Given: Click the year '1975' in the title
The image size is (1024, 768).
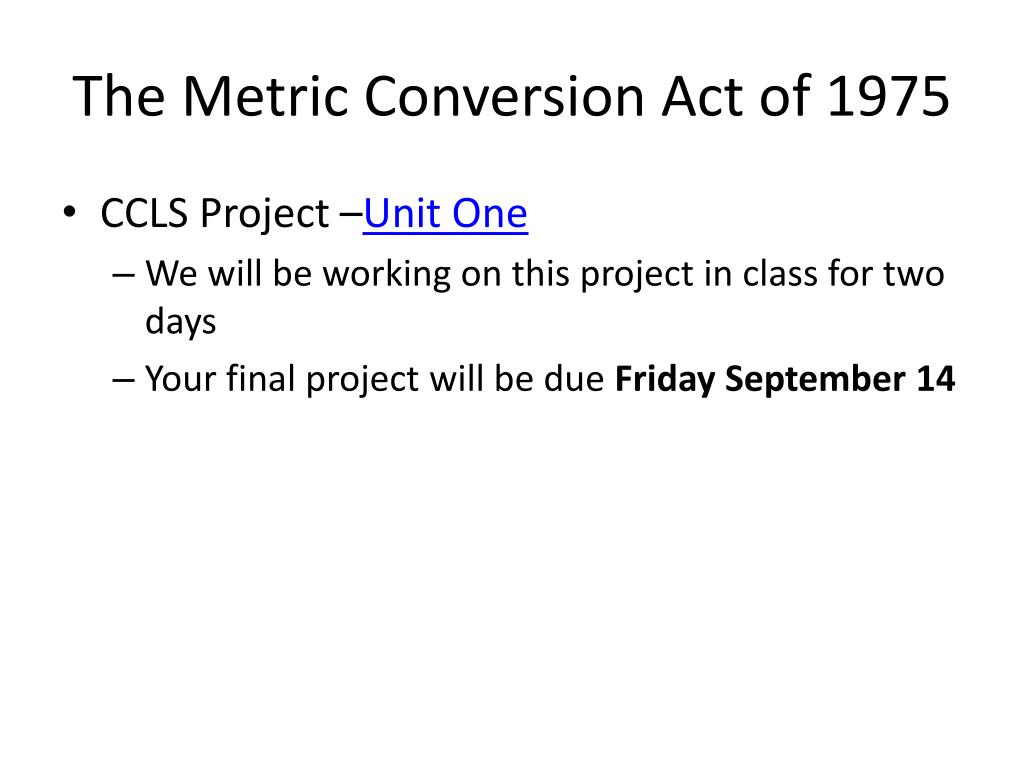Looking at the screenshot, I should tap(888, 97).
